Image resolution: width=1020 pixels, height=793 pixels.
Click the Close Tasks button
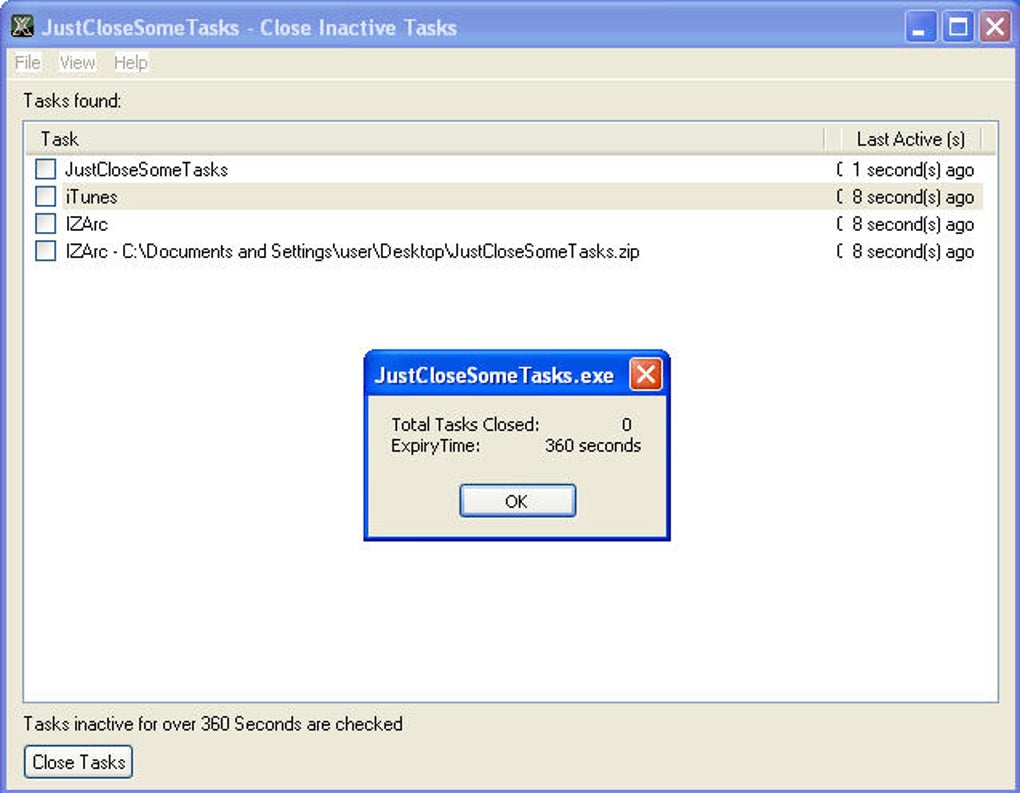[x=78, y=762]
